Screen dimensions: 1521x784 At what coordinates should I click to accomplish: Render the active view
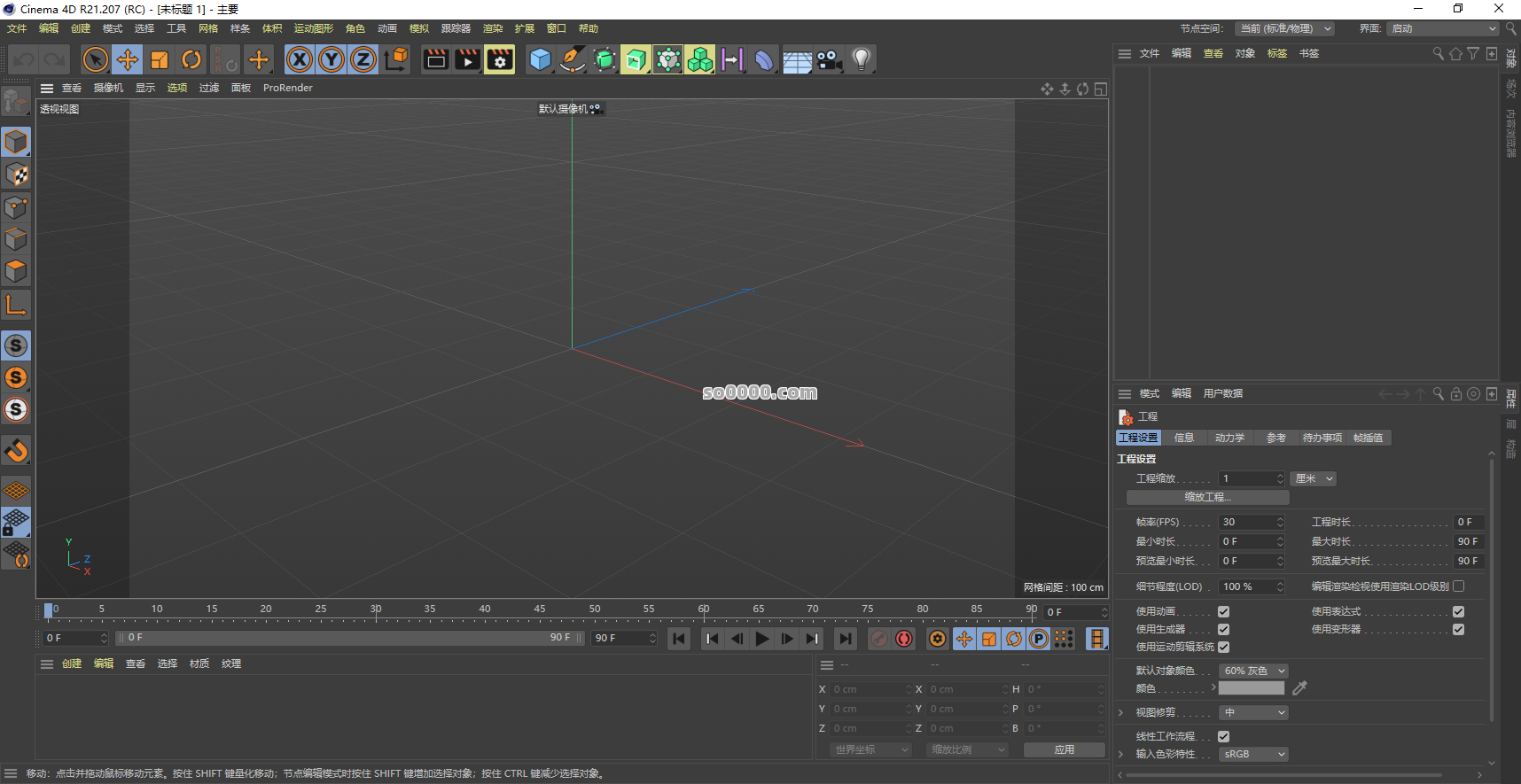point(435,59)
